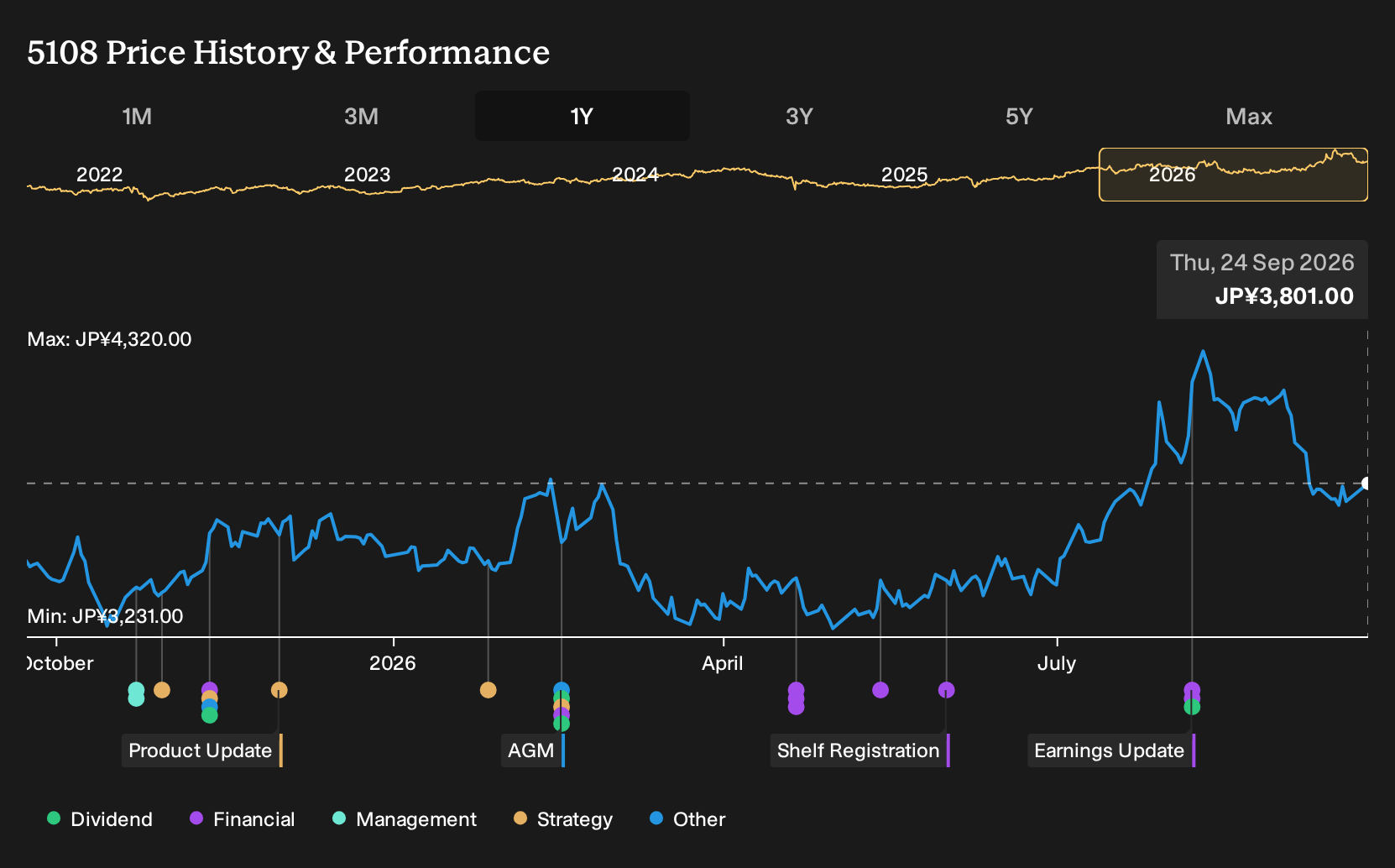The height and width of the screenshot is (868, 1395).
Task: Click the orange Strategy dot above Product Update
Action: pyautogui.click(x=280, y=690)
